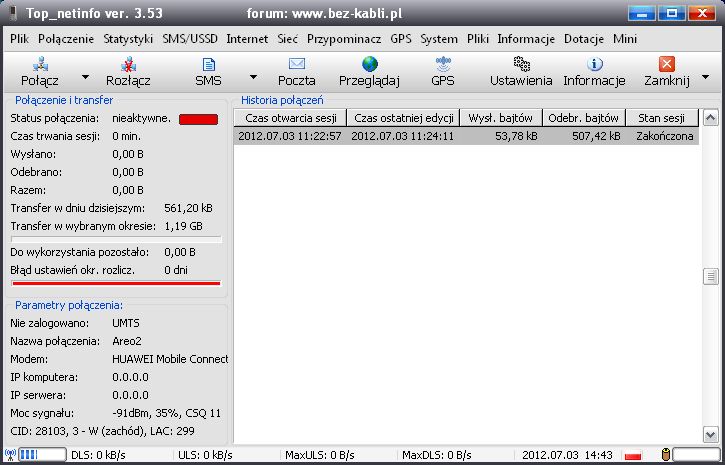
Task: Show the Informacje info icon
Action: click(x=594, y=65)
